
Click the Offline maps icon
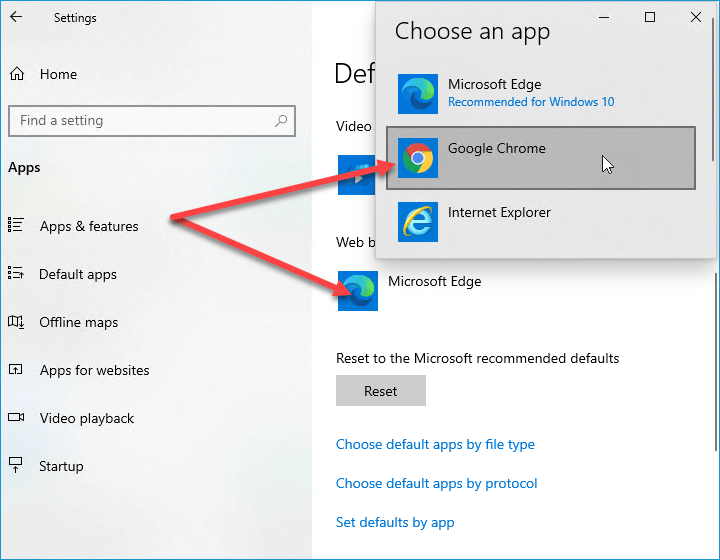(x=16, y=322)
